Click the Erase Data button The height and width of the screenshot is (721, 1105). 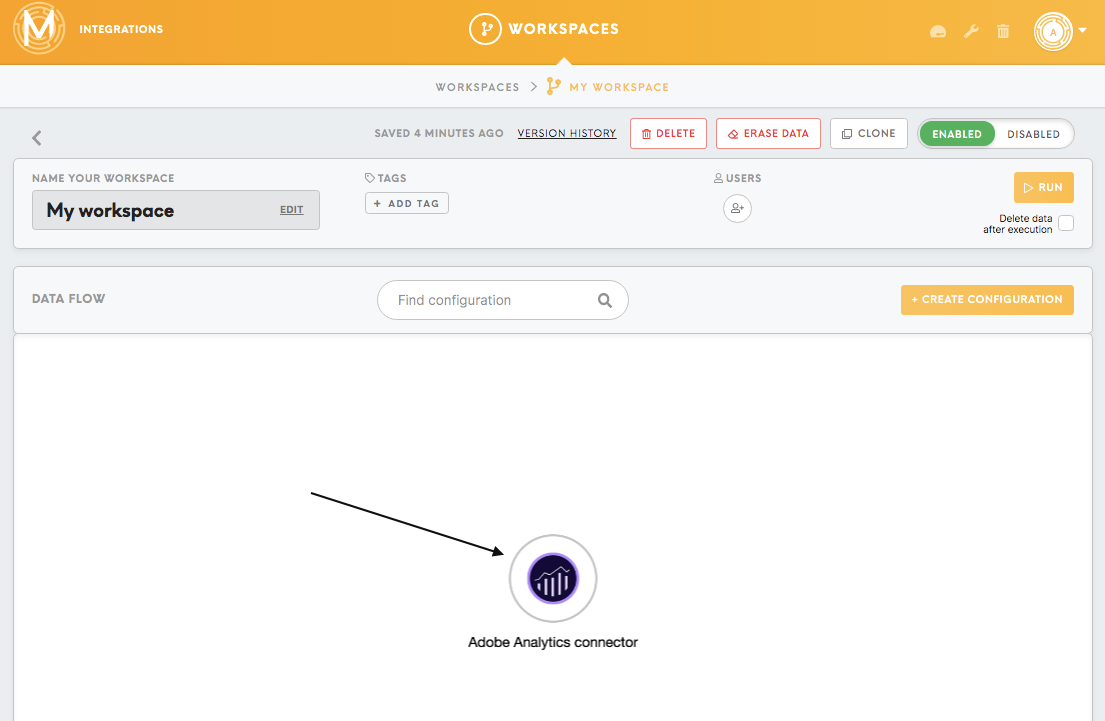tap(768, 133)
